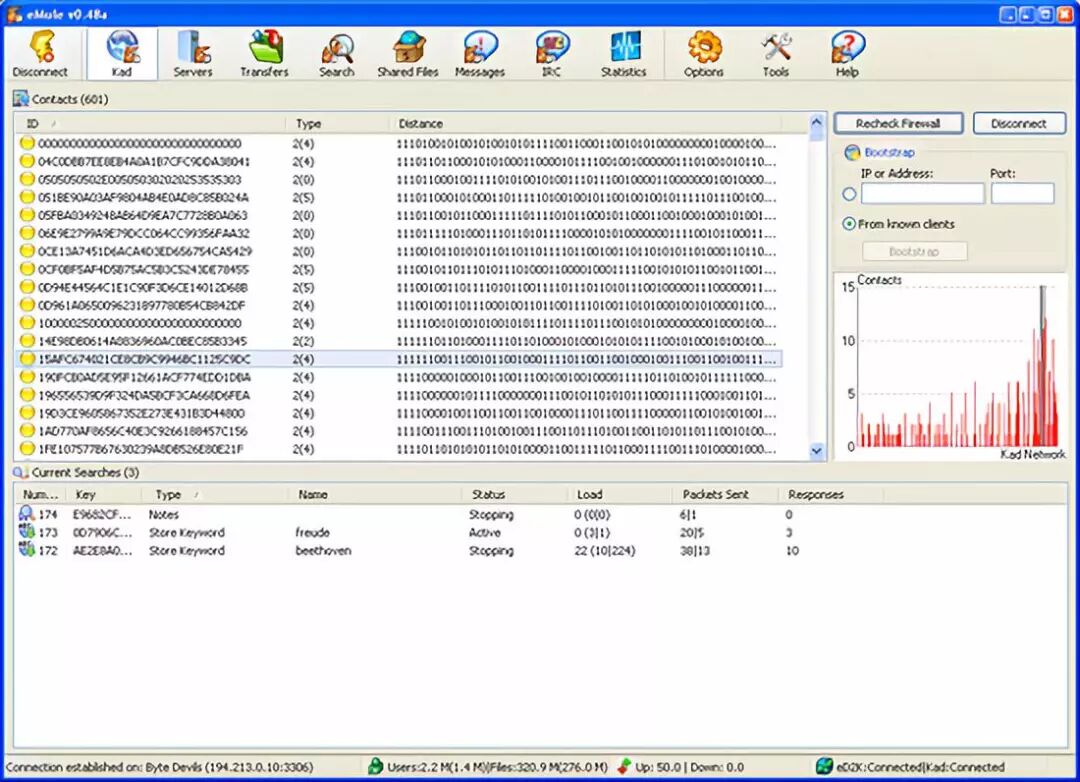Click the Disconnect toolbar icon
Screen dimensions: 1080x782
pyautogui.click(x=39, y=54)
